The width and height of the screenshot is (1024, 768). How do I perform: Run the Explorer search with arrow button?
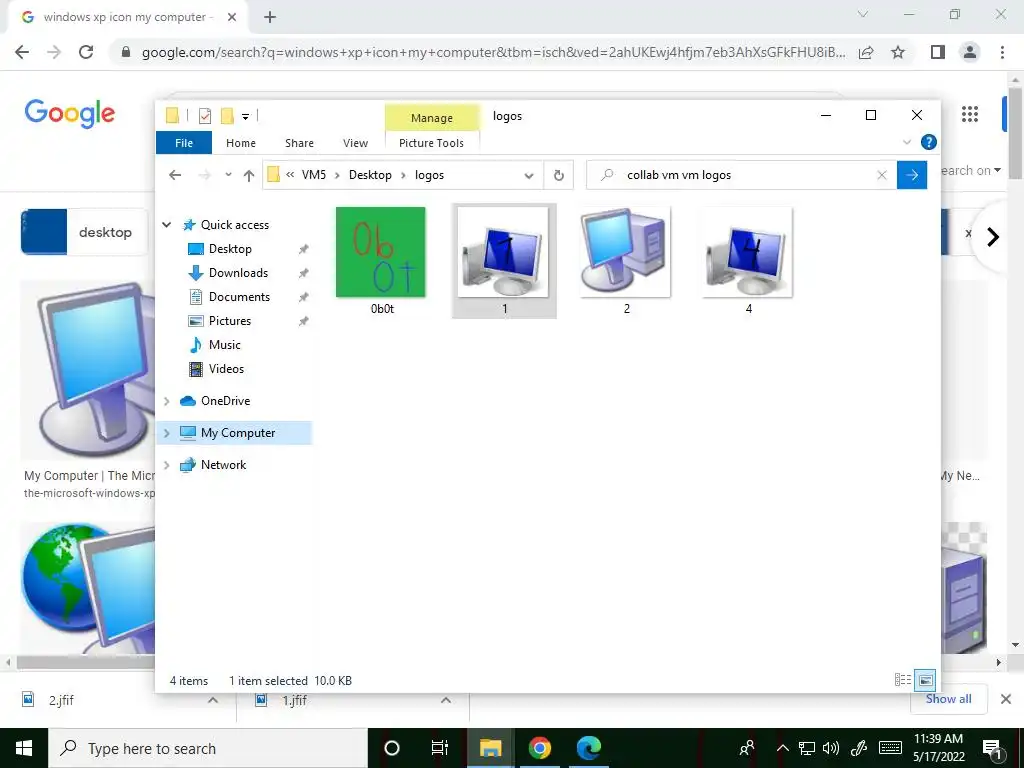pos(912,175)
